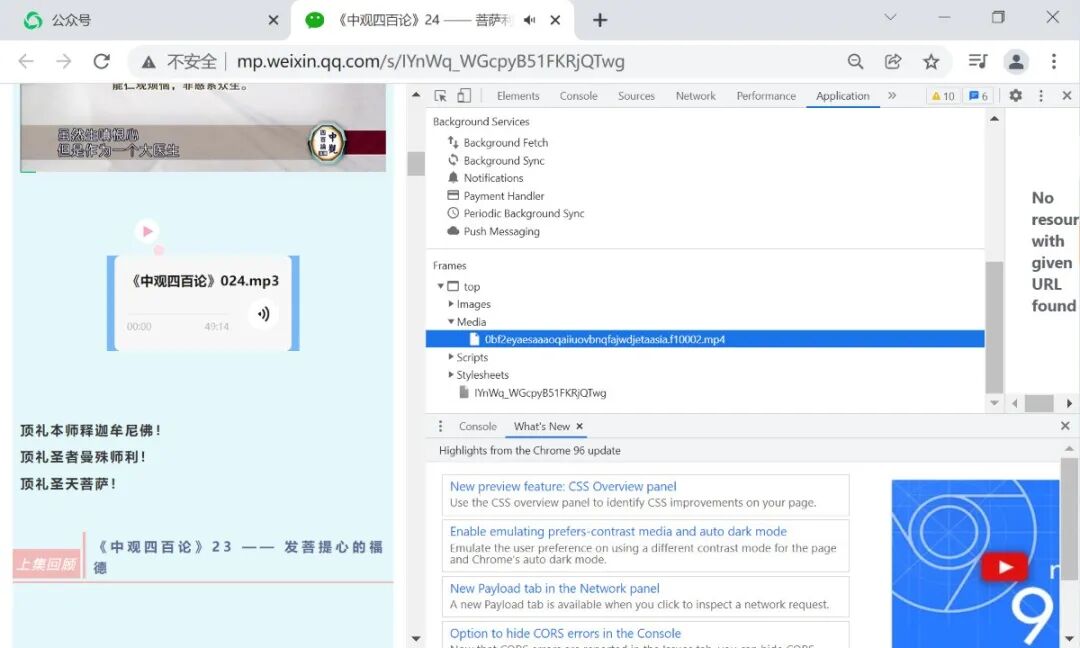Open the profile avatar menu
Viewport: 1080px width, 648px height.
pyautogui.click(x=1016, y=61)
